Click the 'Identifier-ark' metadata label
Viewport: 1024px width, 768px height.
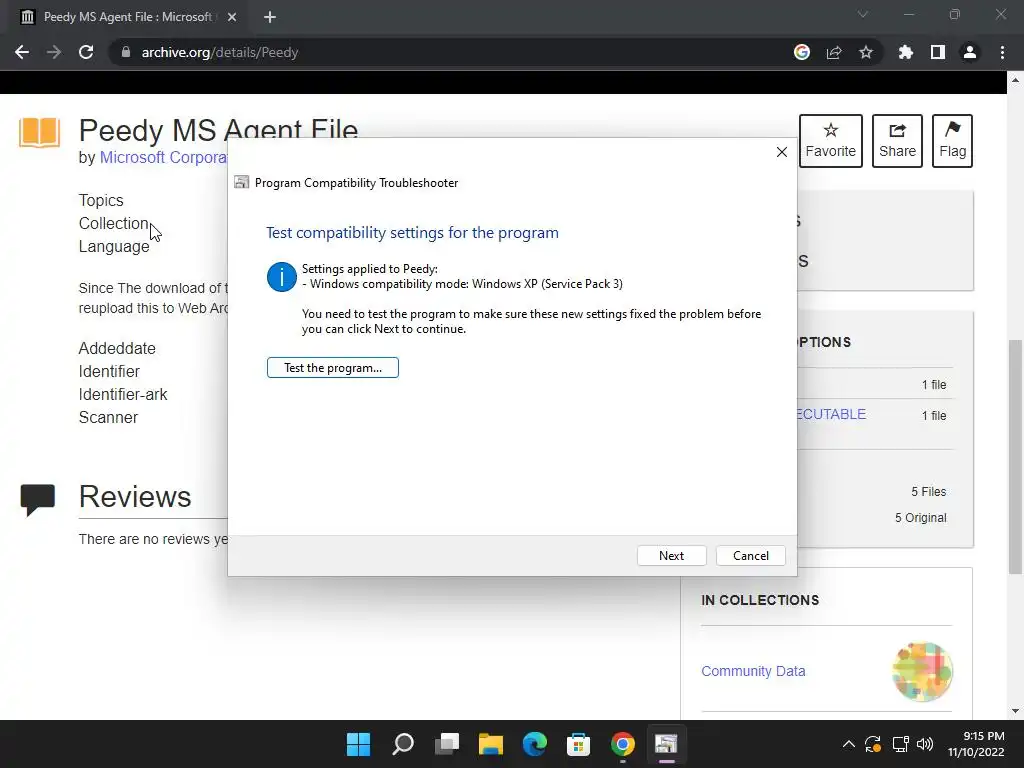coord(123,394)
